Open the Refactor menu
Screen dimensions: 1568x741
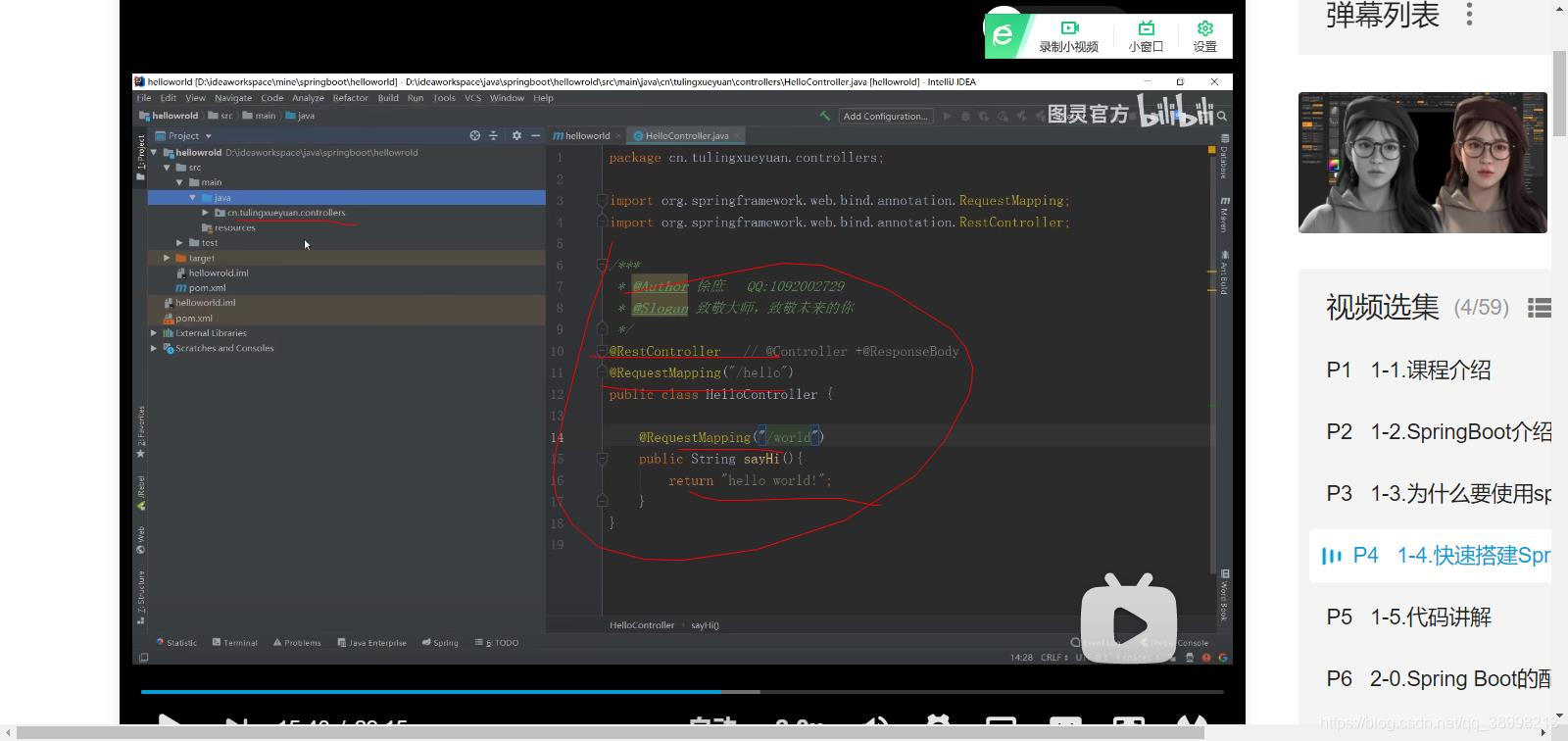click(x=350, y=98)
